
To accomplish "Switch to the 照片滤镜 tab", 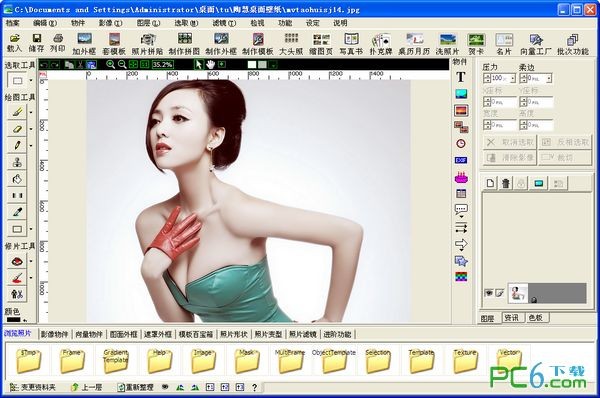I will tap(303, 334).
